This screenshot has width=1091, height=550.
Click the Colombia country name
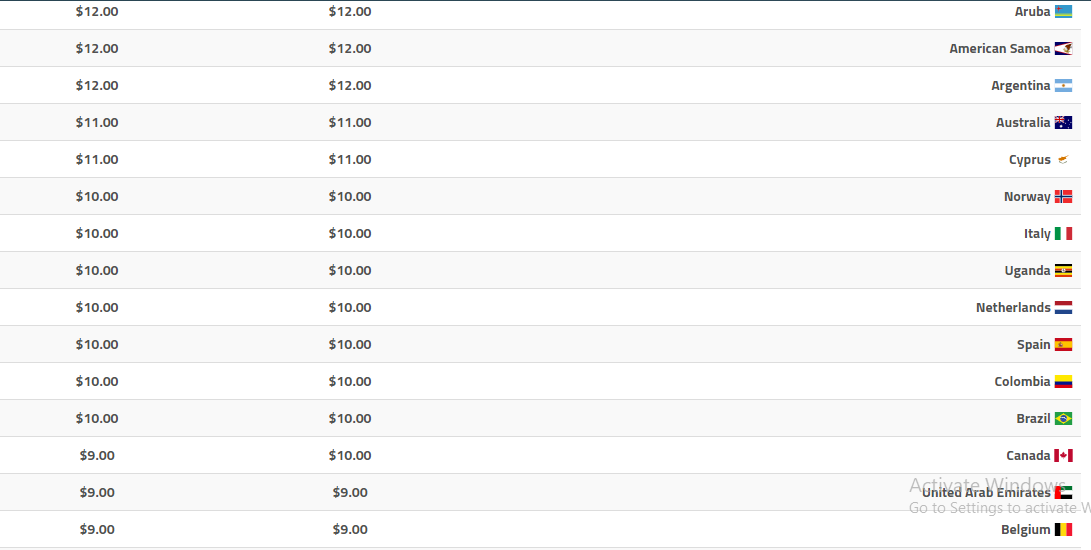[x=1022, y=382]
